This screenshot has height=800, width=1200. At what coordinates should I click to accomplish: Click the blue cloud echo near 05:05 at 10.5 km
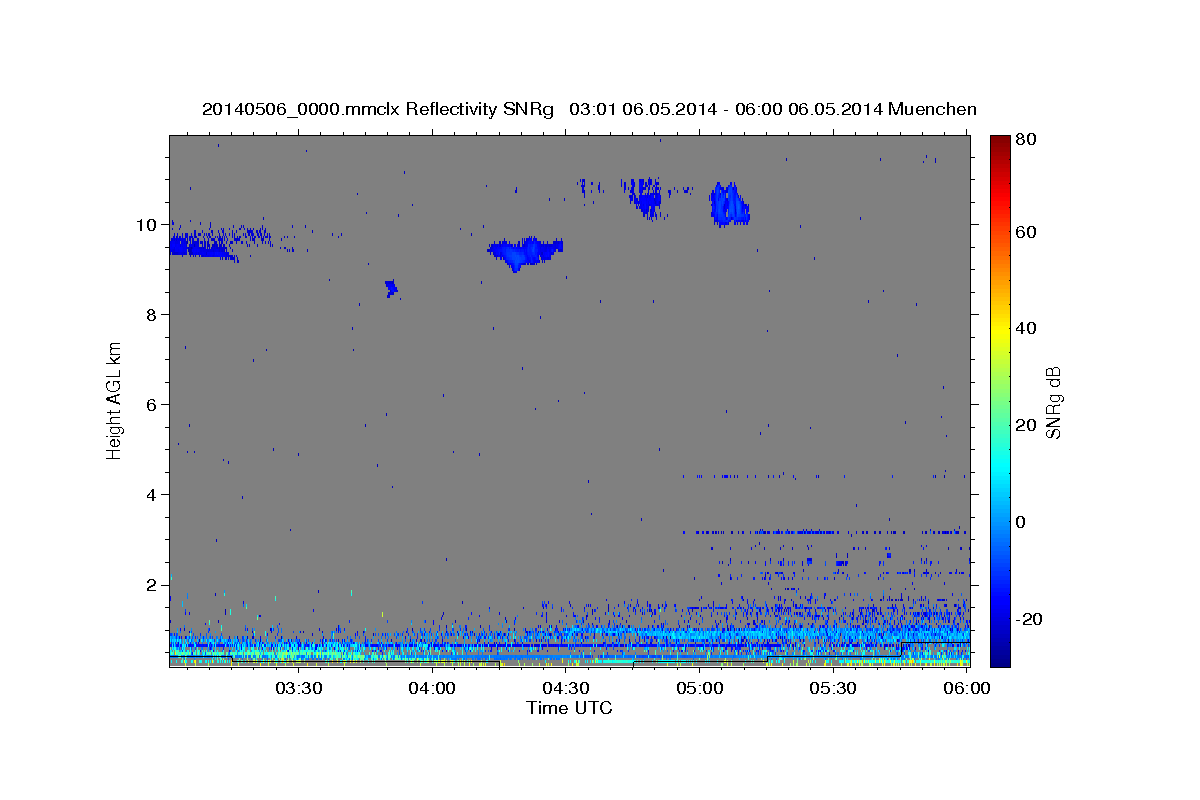(730, 205)
